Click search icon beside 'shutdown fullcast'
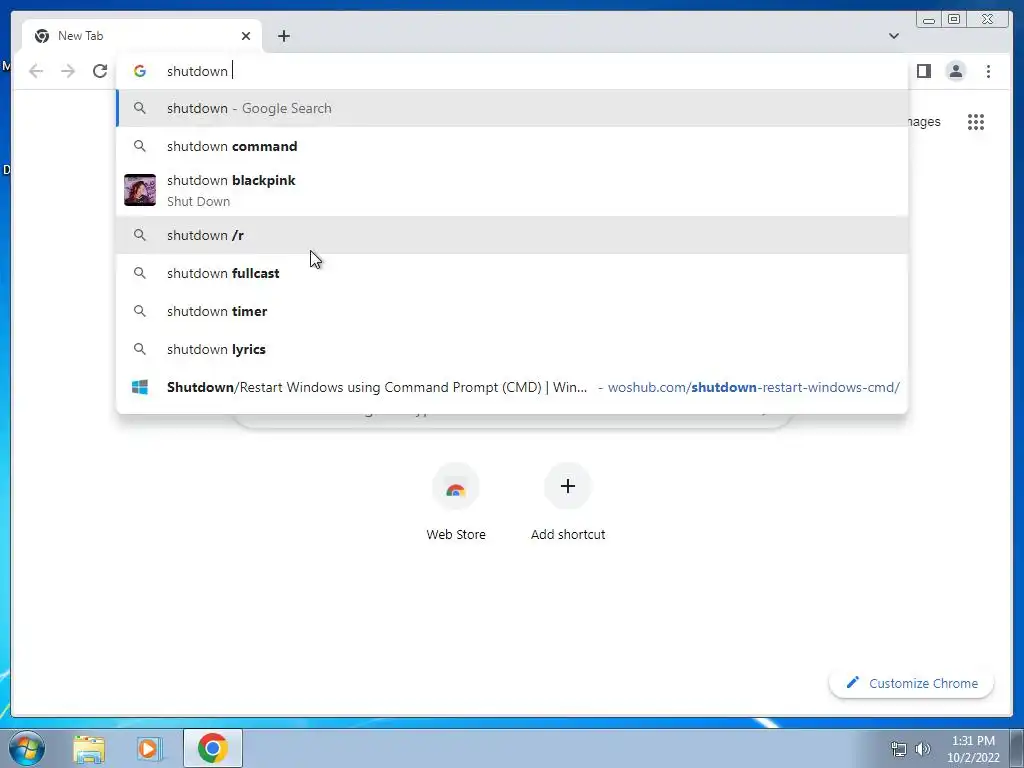The image size is (1024, 768). (x=140, y=273)
